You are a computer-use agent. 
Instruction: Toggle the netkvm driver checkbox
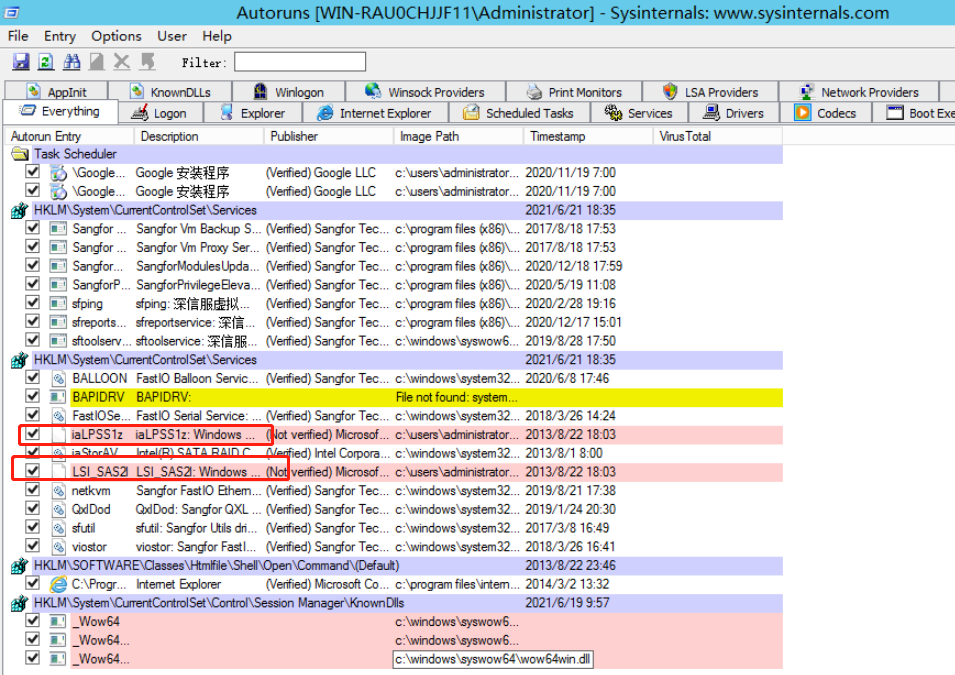pyautogui.click(x=33, y=491)
